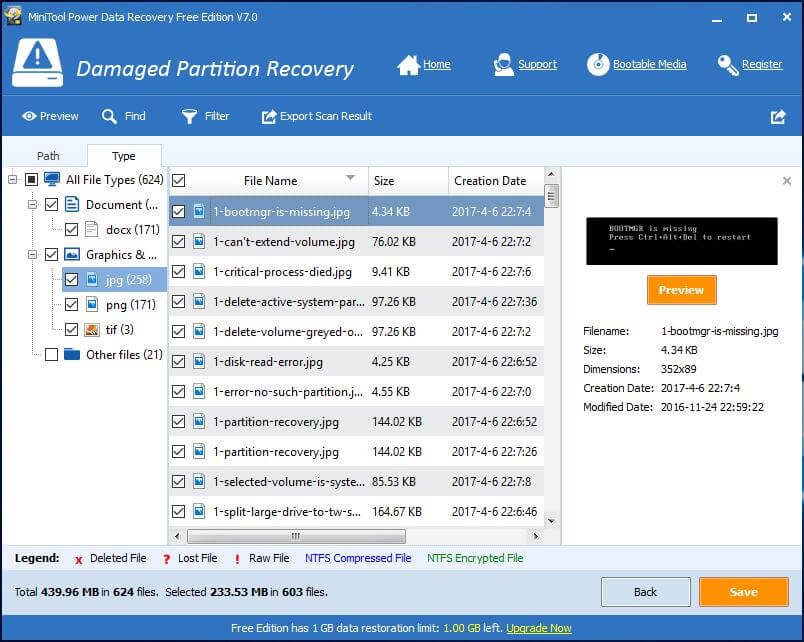Image resolution: width=804 pixels, height=642 pixels.
Task: Open Support via the headset icon
Action: (x=503, y=65)
